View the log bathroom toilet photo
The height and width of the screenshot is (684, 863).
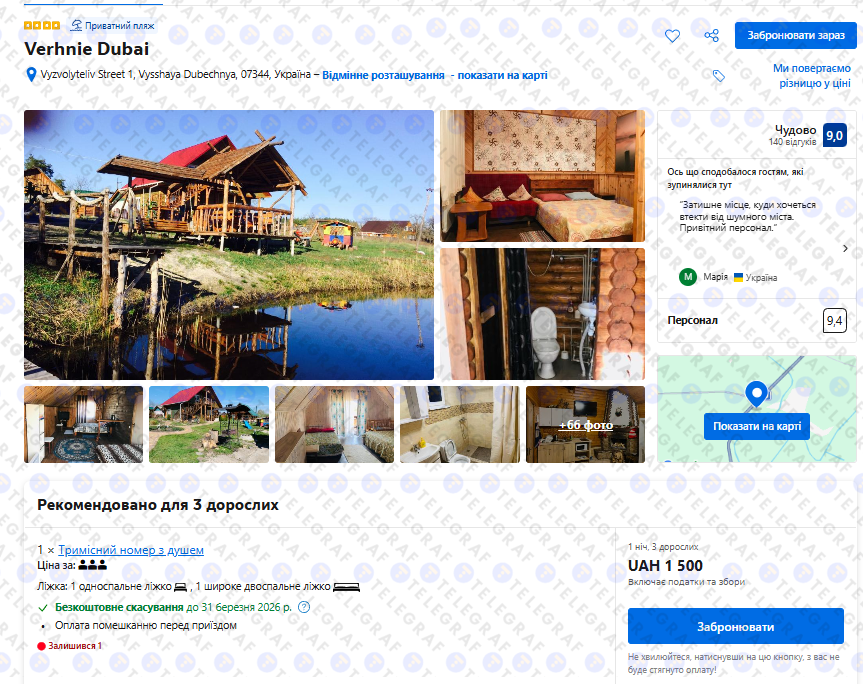[x=542, y=314]
